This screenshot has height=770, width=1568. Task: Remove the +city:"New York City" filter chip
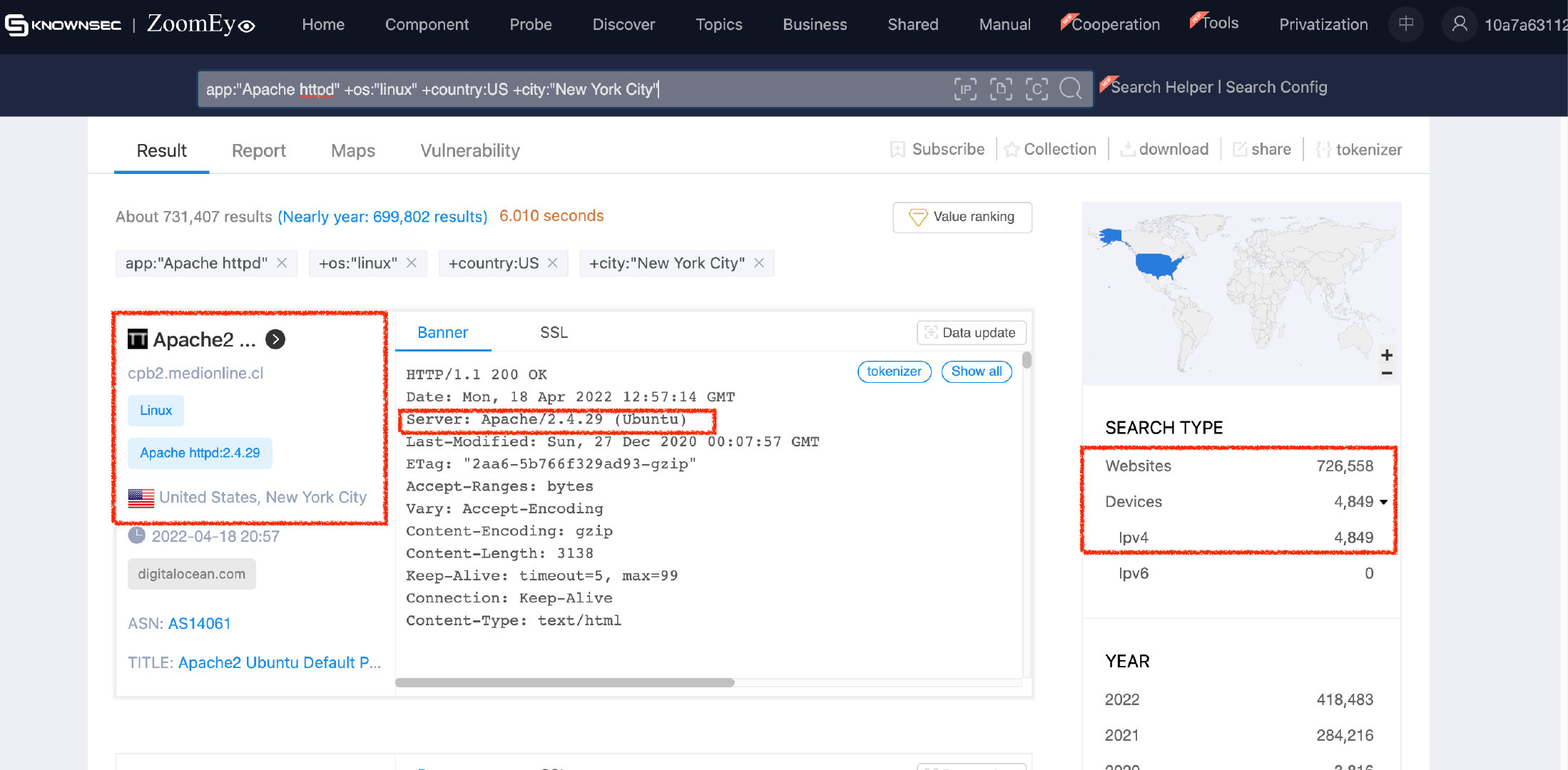[758, 262]
